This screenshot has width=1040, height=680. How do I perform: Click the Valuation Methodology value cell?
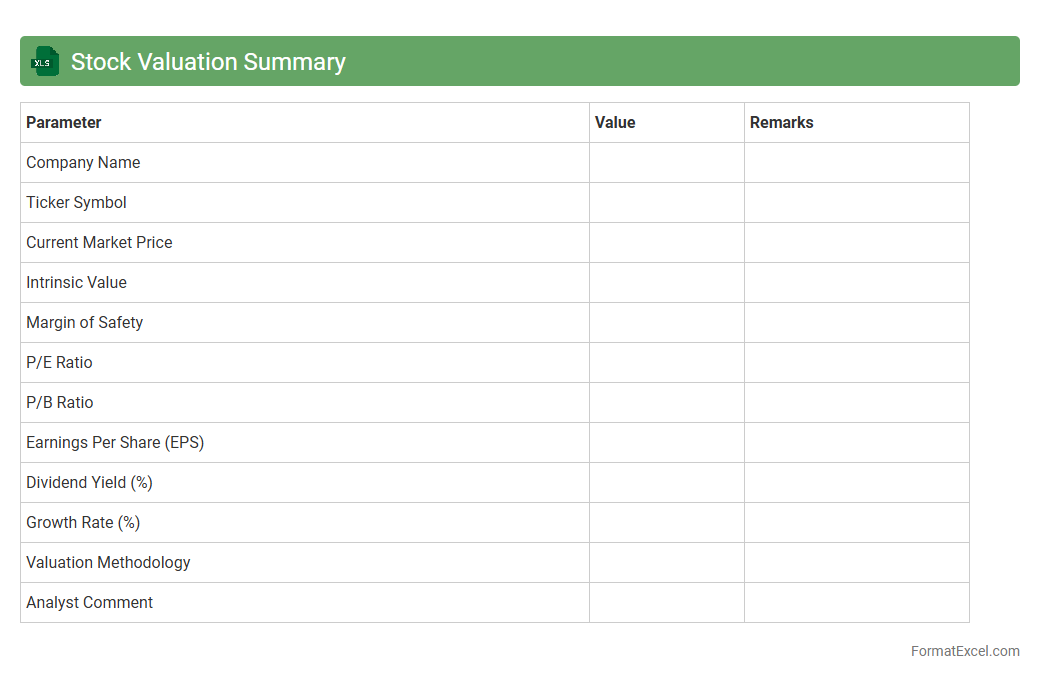pos(666,563)
